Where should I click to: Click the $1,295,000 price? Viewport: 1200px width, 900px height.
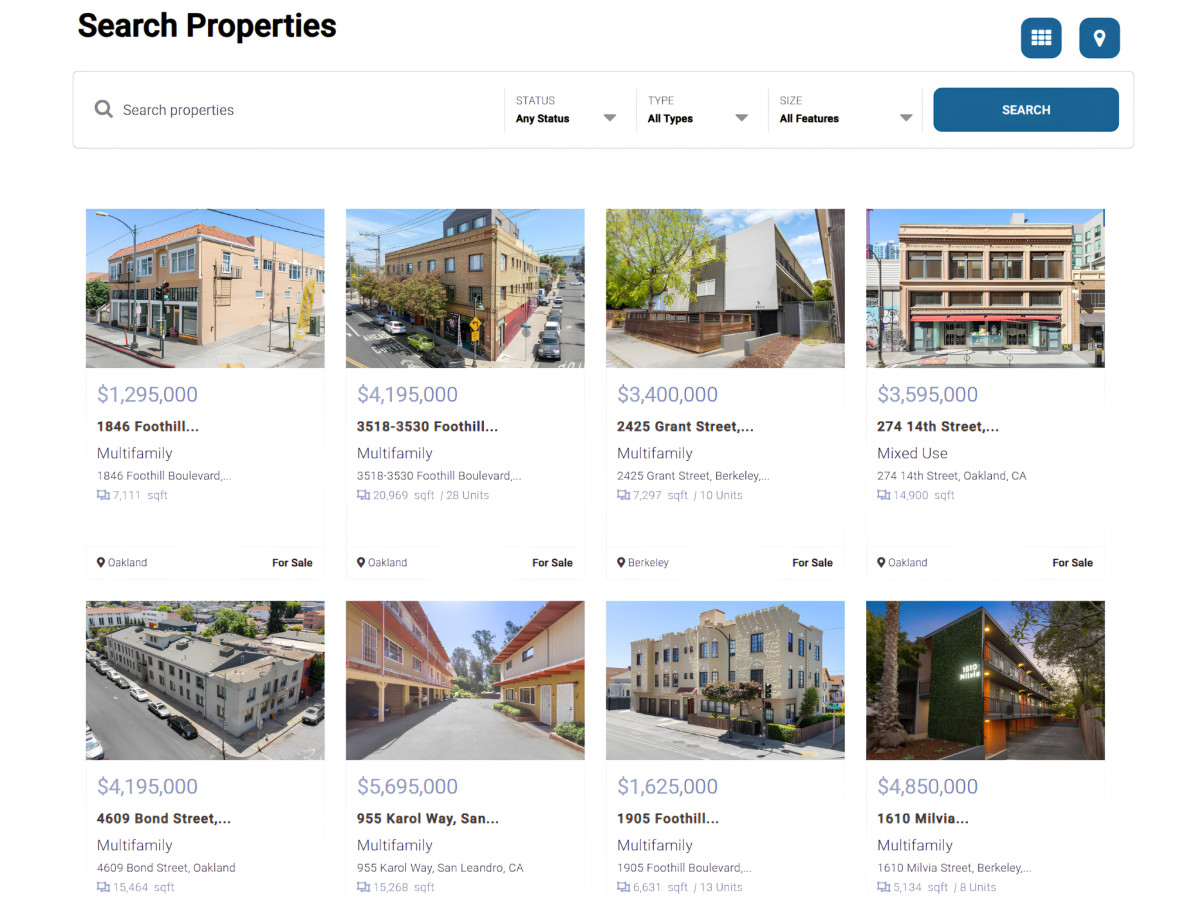pos(147,394)
